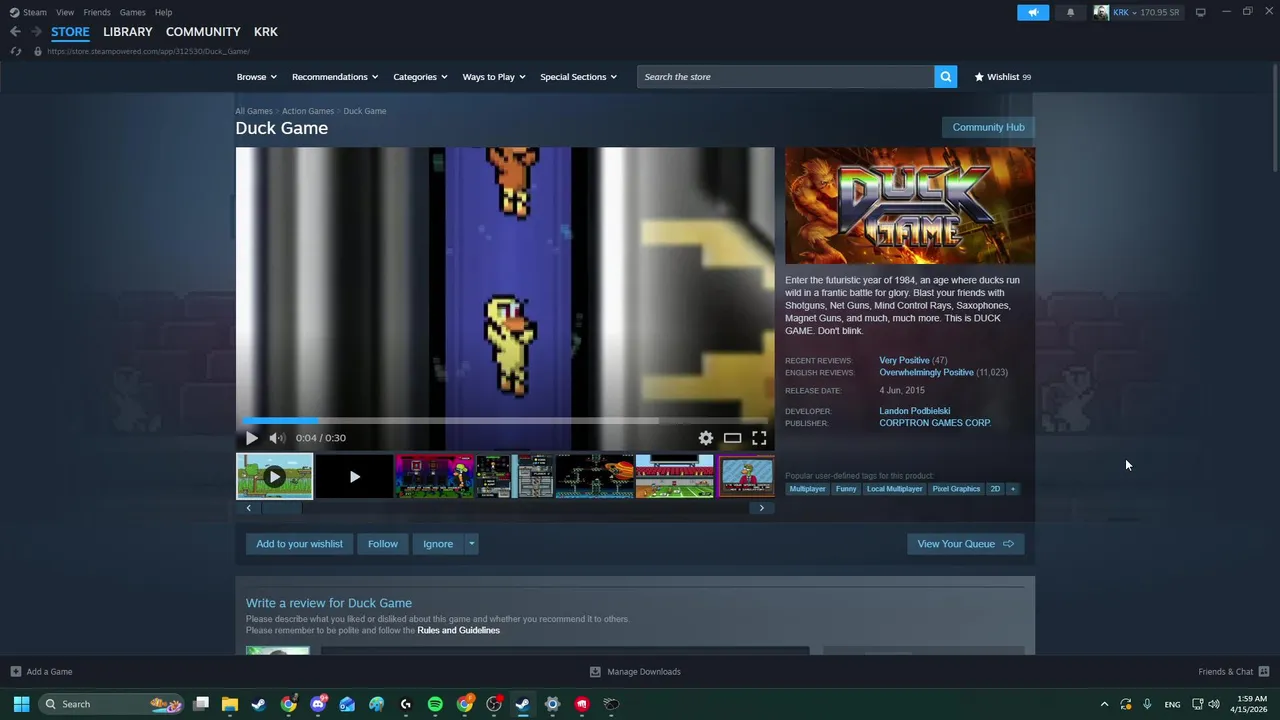1280x720 pixels.
Task: Click View Your Queue
Action: tap(965, 544)
